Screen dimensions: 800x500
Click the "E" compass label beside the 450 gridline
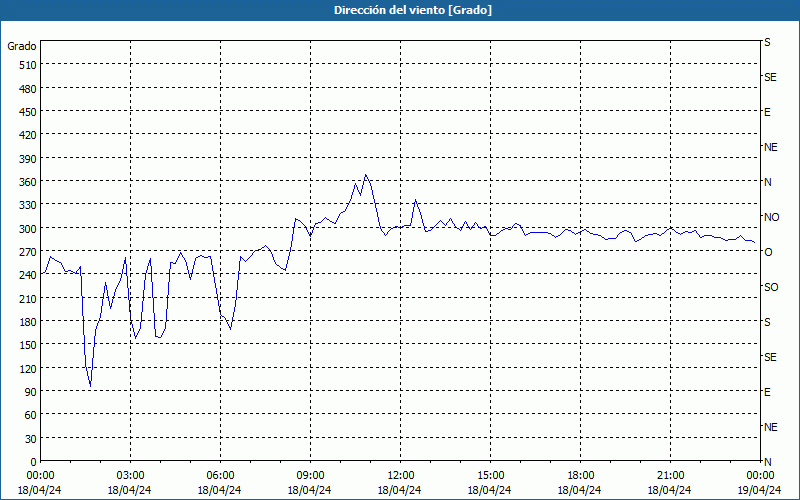tap(767, 112)
